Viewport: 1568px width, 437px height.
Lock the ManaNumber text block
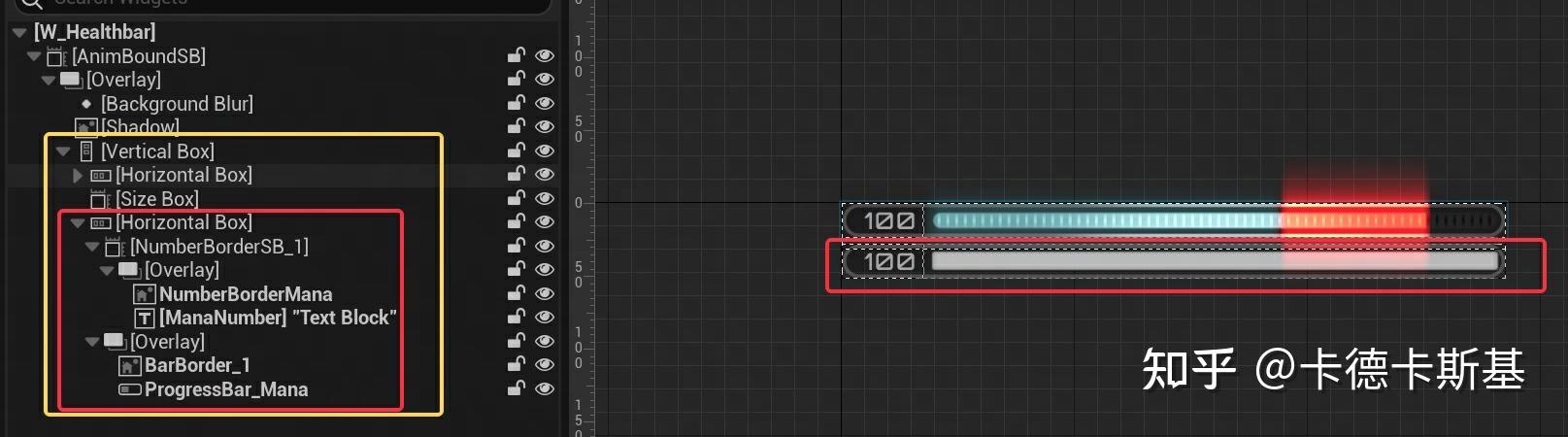point(517,317)
